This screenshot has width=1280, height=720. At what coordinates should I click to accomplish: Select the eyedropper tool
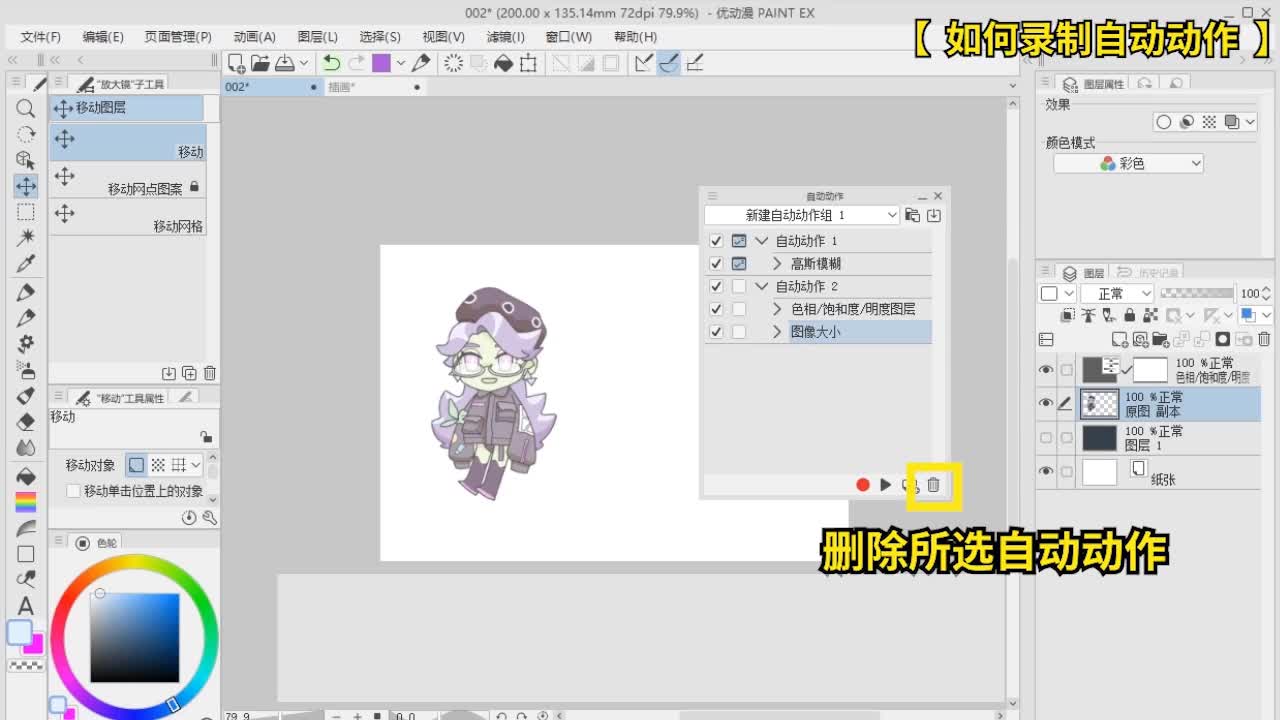coord(26,264)
